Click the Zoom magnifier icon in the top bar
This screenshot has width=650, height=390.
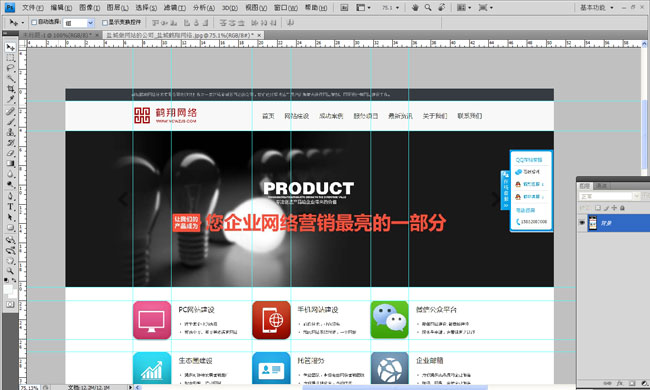(428, 7)
